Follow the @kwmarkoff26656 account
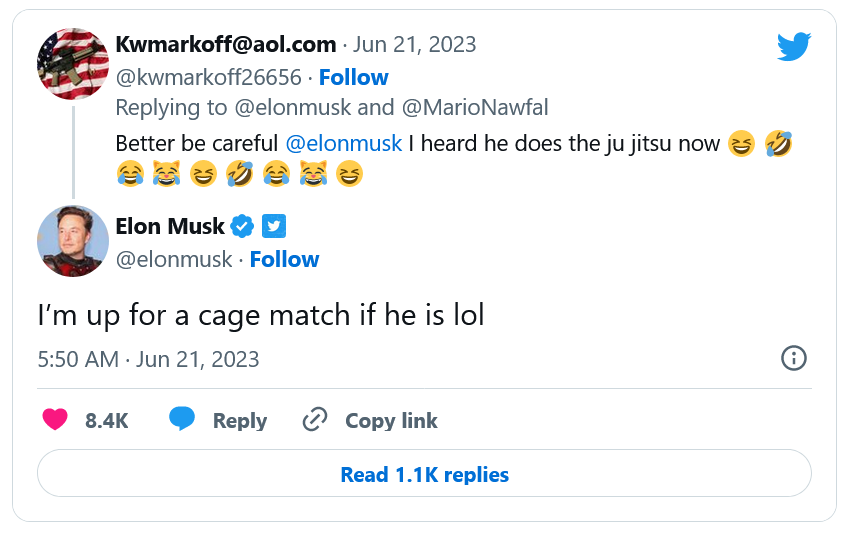The width and height of the screenshot is (846, 535). [x=353, y=77]
